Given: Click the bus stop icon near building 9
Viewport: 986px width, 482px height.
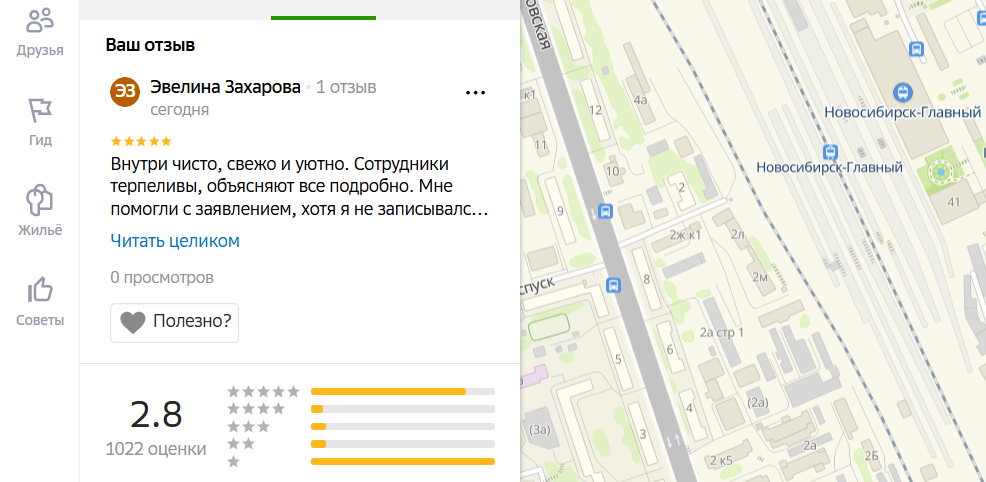Looking at the screenshot, I should click(606, 211).
